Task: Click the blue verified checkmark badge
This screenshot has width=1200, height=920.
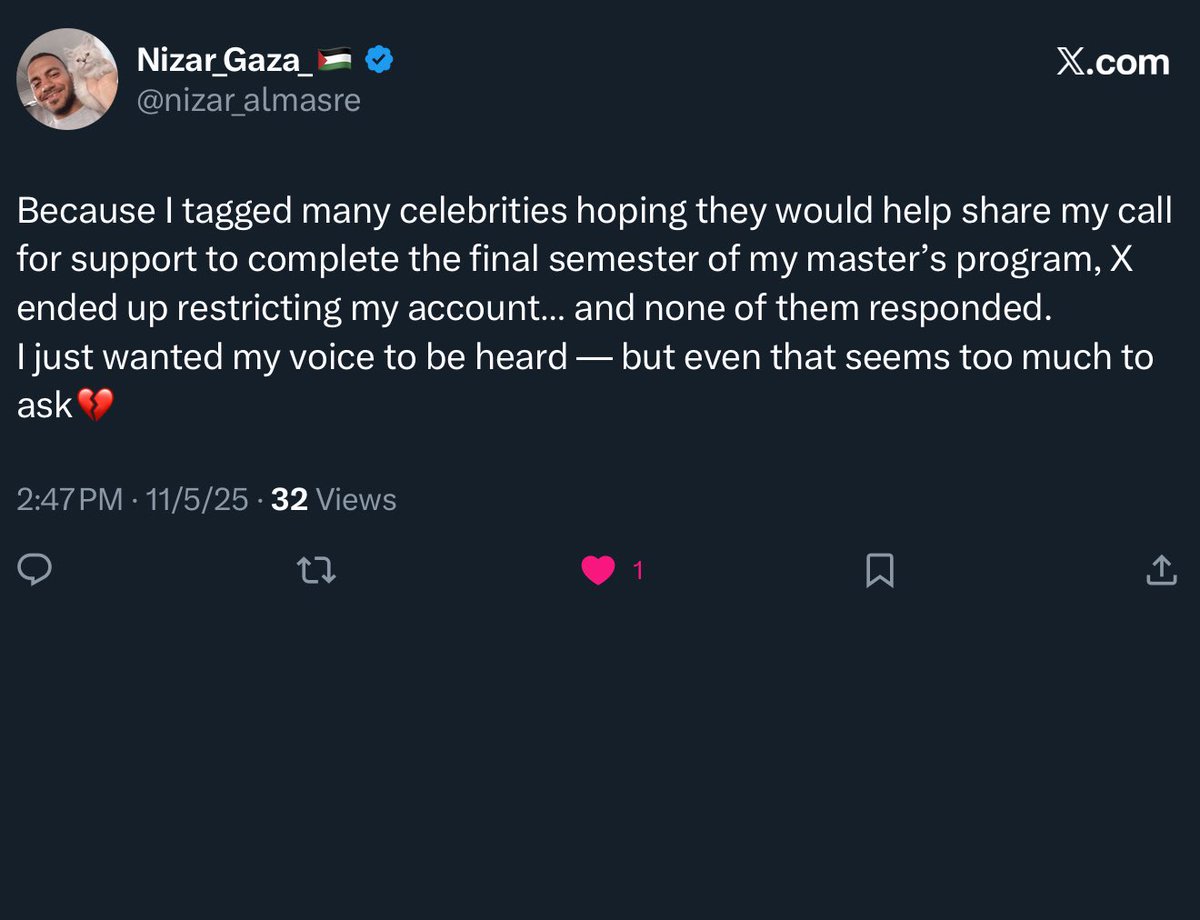Action: tap(378, 61)
